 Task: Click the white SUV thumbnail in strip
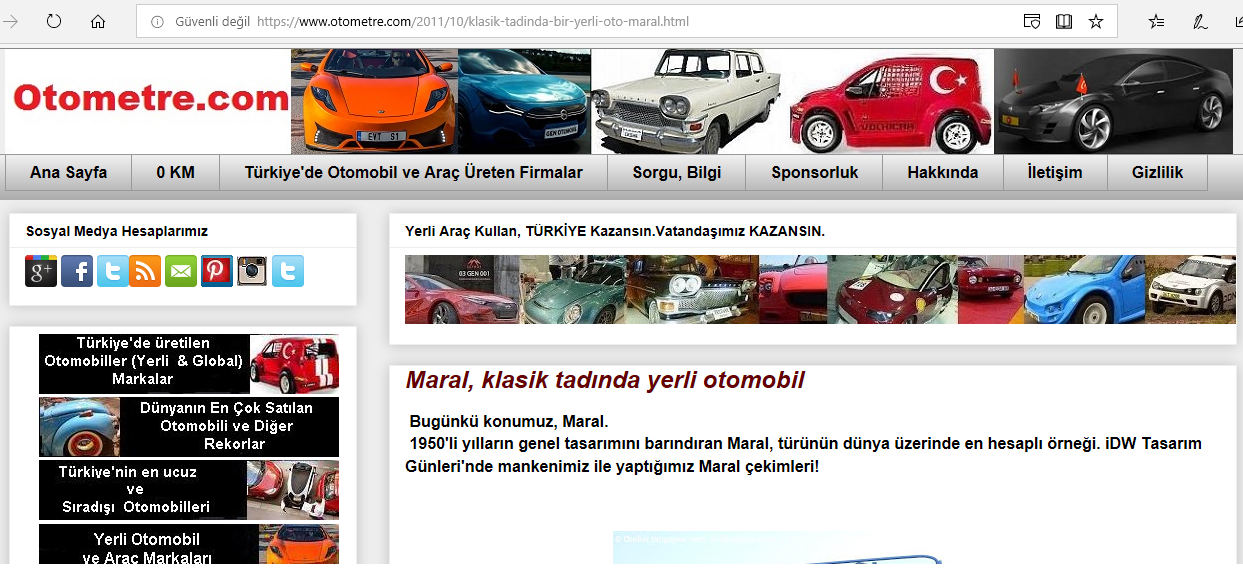tap(1190, 290)
